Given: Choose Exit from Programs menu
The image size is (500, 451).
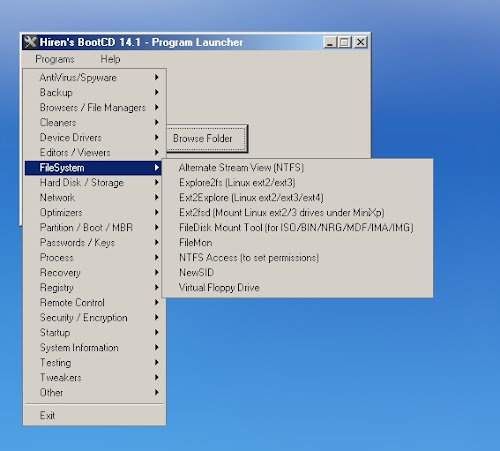Looking at the screenshot, I should coord(94,415).
